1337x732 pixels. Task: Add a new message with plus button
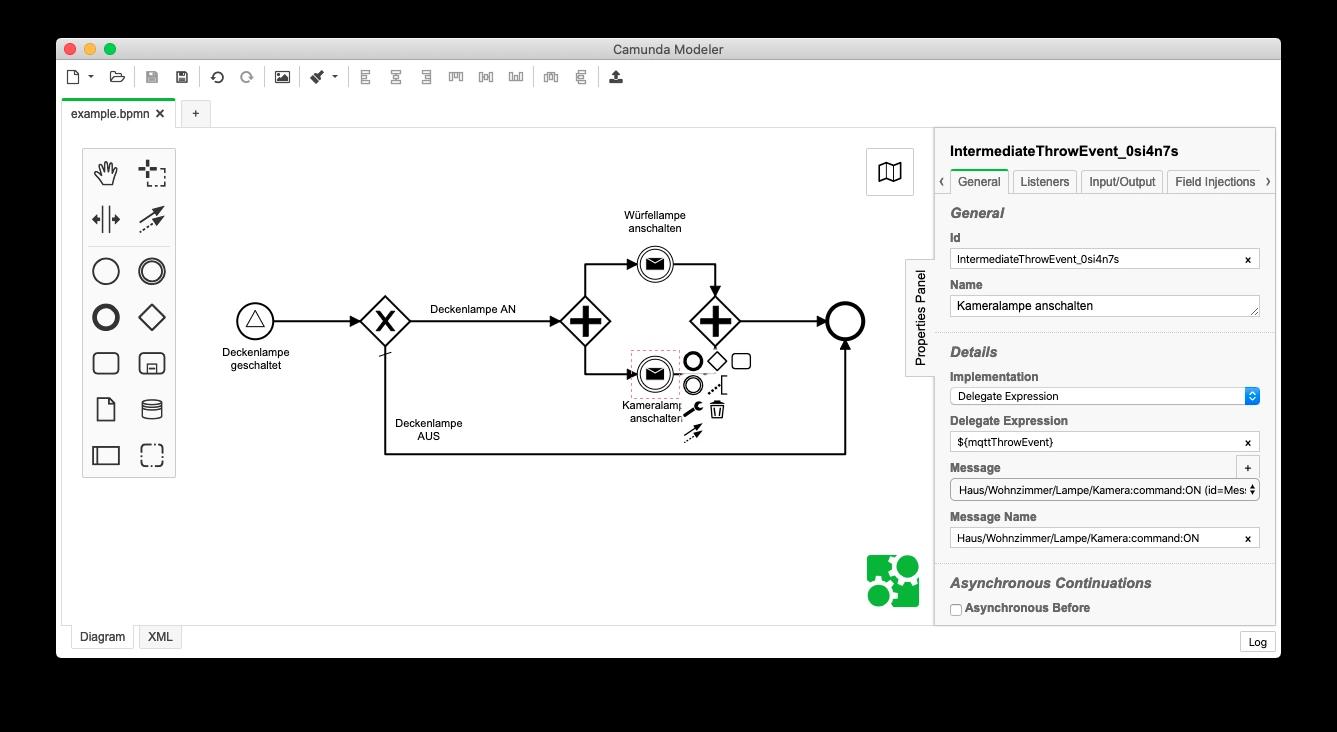pyautogui.click(x=1247, y=467)
